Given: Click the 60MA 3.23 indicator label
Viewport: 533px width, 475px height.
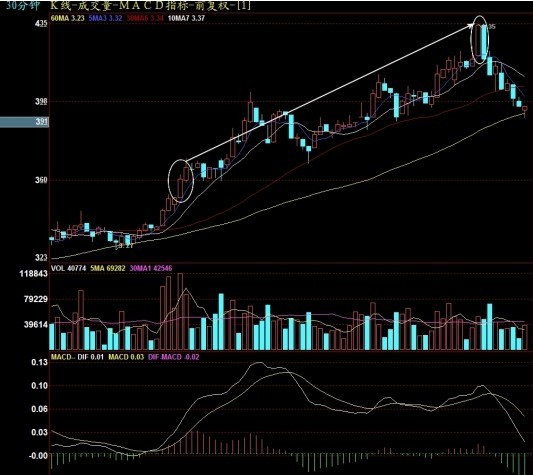Looking at the screenshot, I should pyautogui.click(x=67, y=18).
